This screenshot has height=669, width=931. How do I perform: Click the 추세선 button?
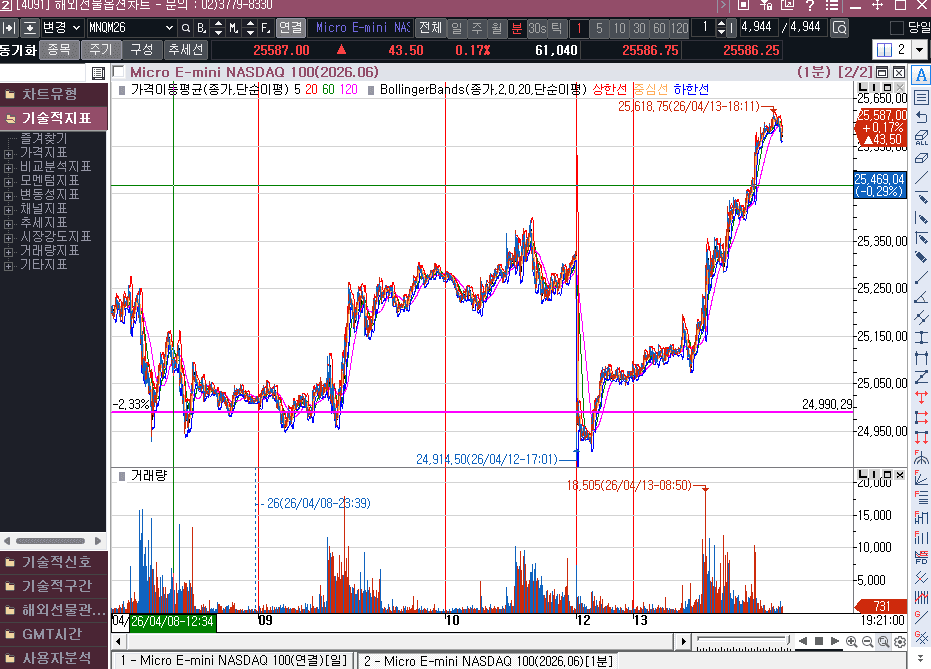point(185,49)
